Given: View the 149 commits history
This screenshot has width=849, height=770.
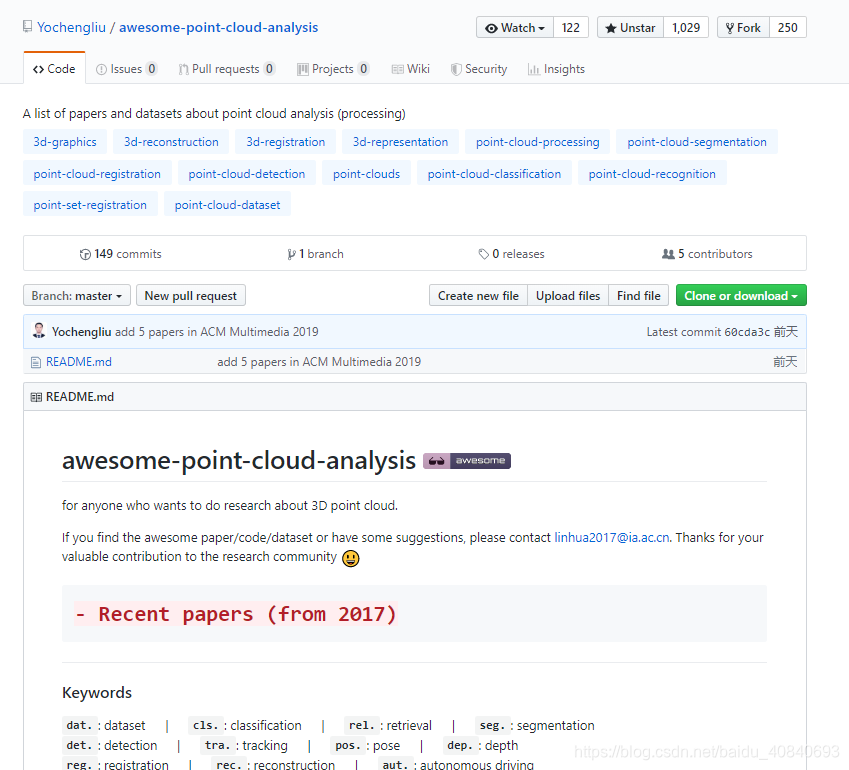Looking at the screenshot, I should pos(121,254).
